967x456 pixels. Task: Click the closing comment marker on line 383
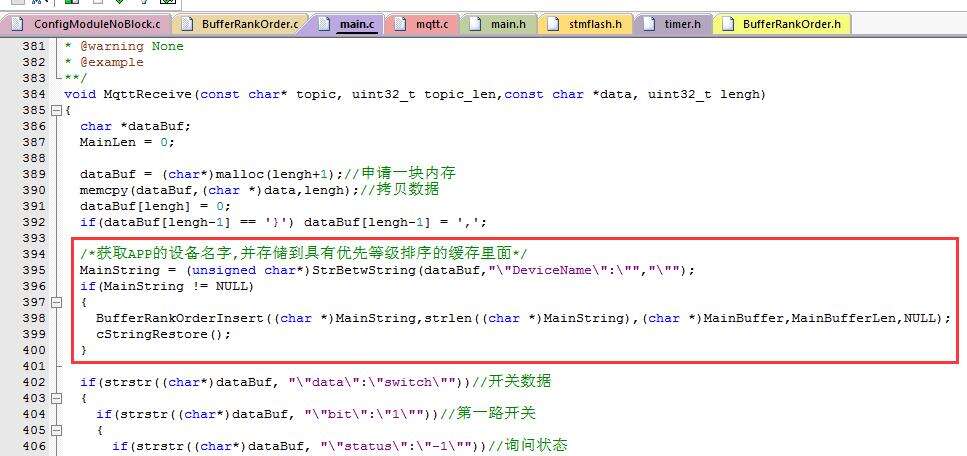pyautogui.click(x=75, y=78)
